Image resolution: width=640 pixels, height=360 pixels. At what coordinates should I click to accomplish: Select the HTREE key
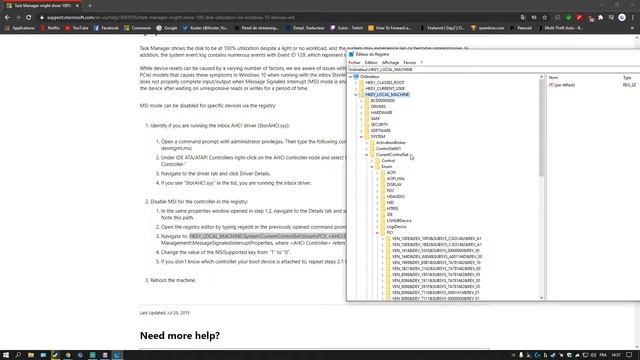pos(392,209)
